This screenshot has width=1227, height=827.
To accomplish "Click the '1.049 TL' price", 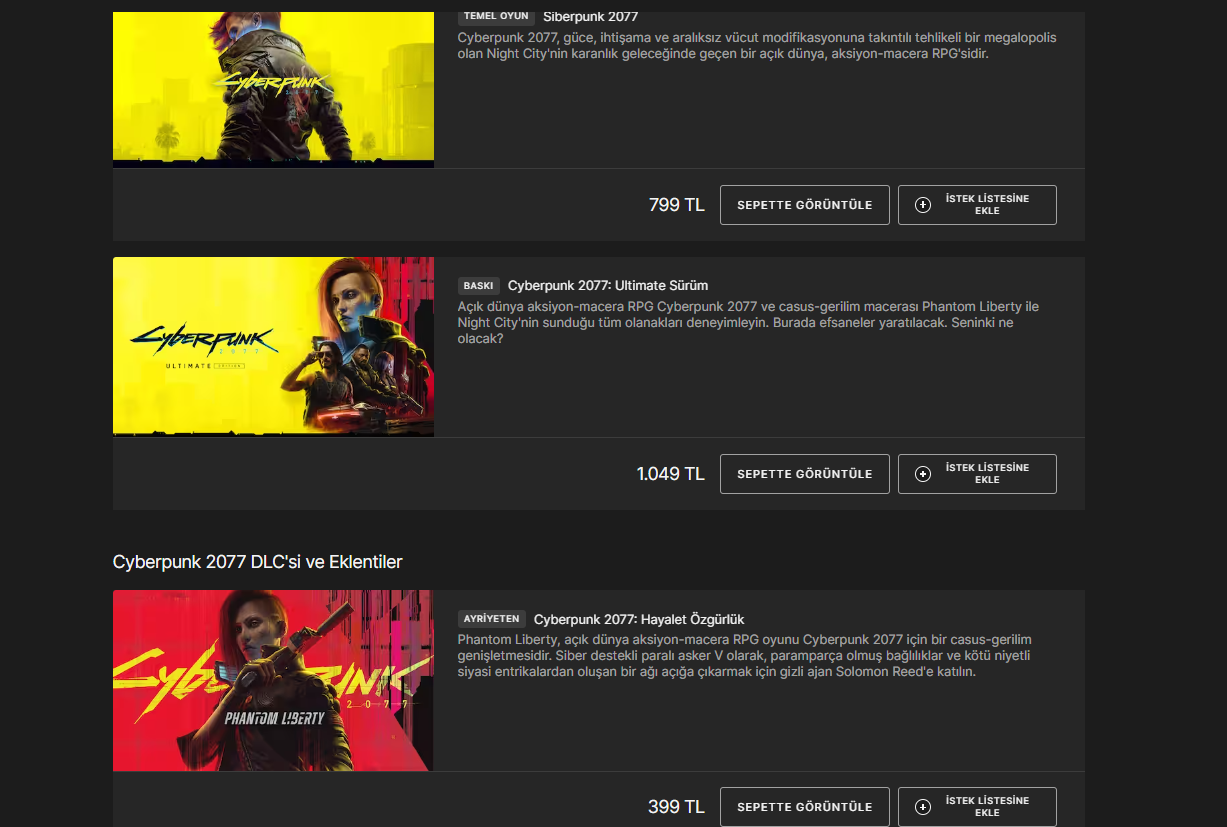I will pos(671,474).
